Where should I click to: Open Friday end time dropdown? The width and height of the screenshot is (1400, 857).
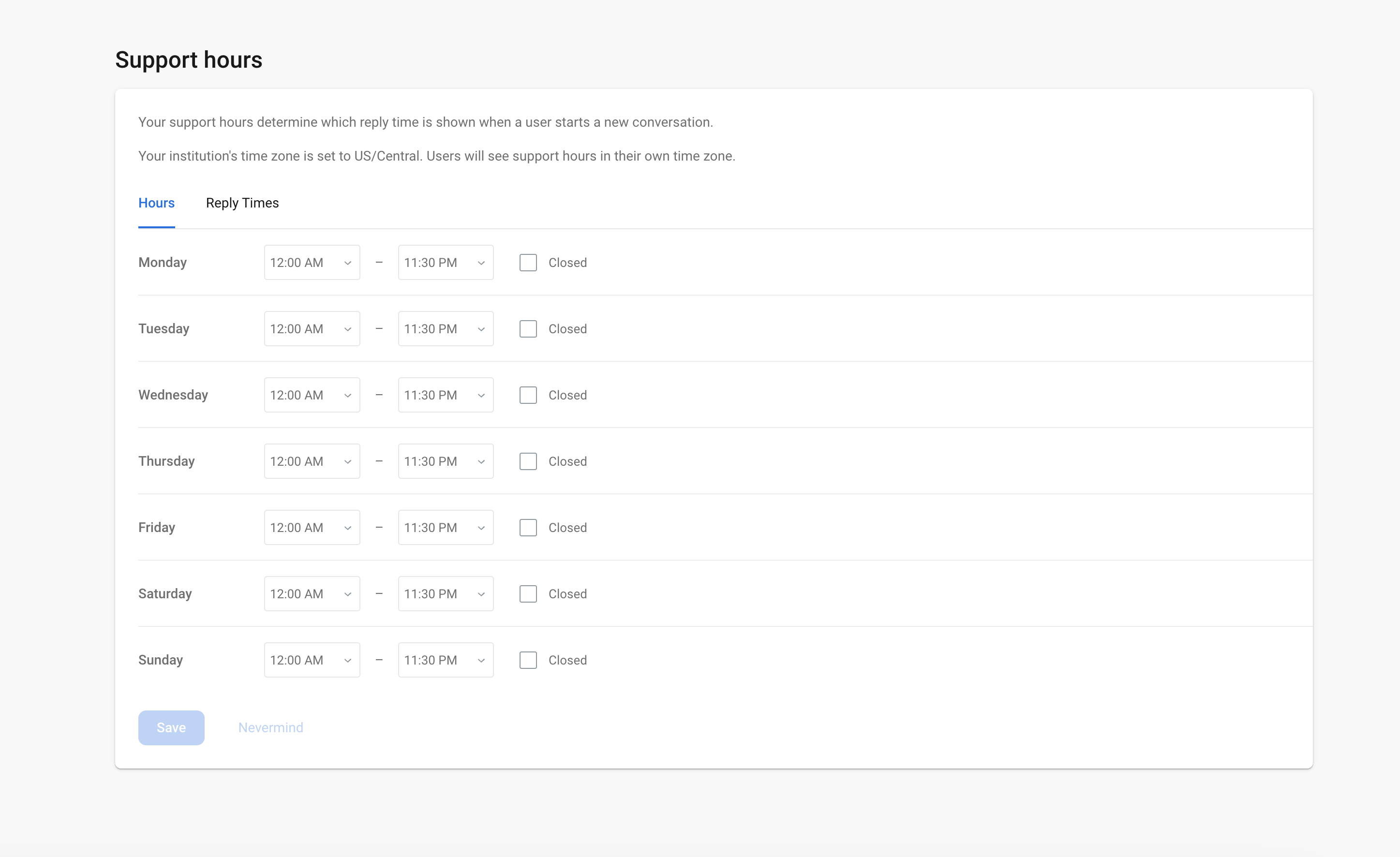446,528
